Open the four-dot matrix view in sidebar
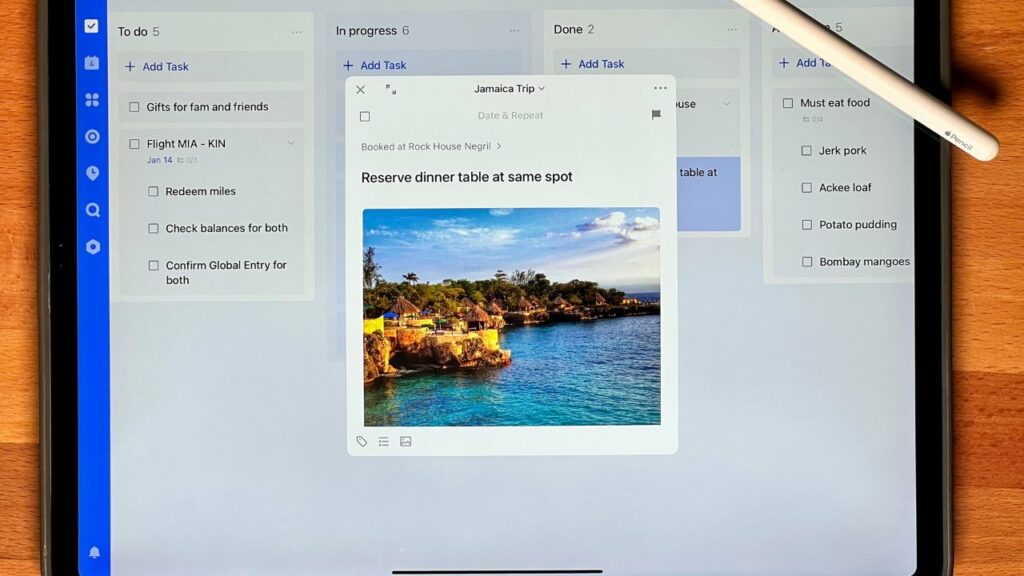Image resolution: width=1024 pixels, height=576 pixels. coord(92,100)
